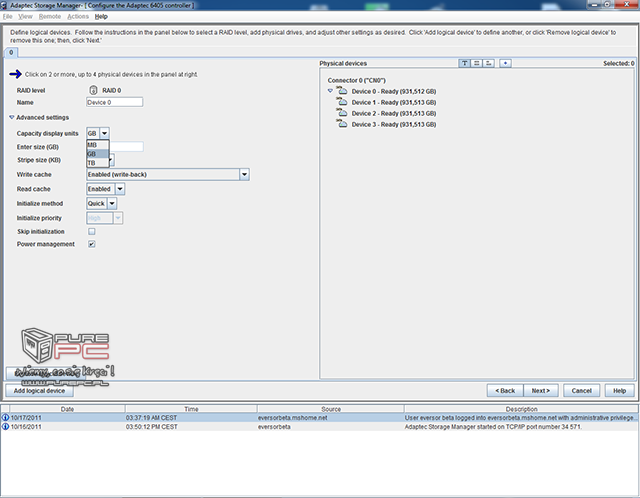Select Device 3 - Ready (931,513 GB)
Image resolution: width=640 pixels, height=498 pixels.
(394, 124)
